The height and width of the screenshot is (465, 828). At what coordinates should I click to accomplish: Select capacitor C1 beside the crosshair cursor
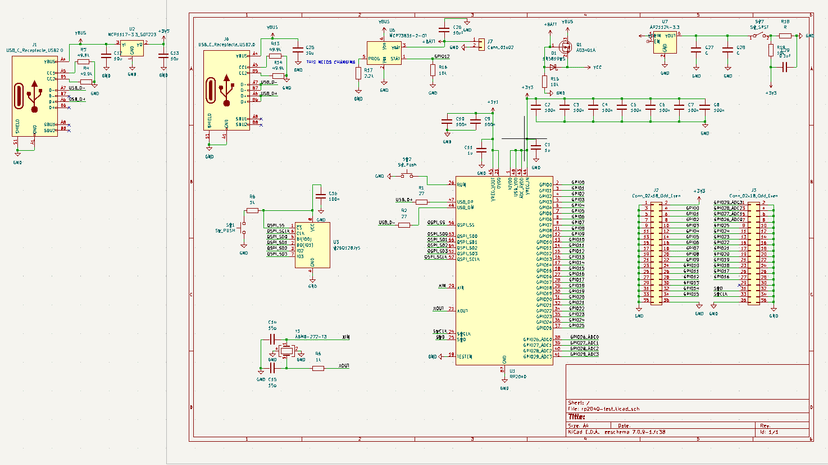pyautogui.click(x=536, y=147)
